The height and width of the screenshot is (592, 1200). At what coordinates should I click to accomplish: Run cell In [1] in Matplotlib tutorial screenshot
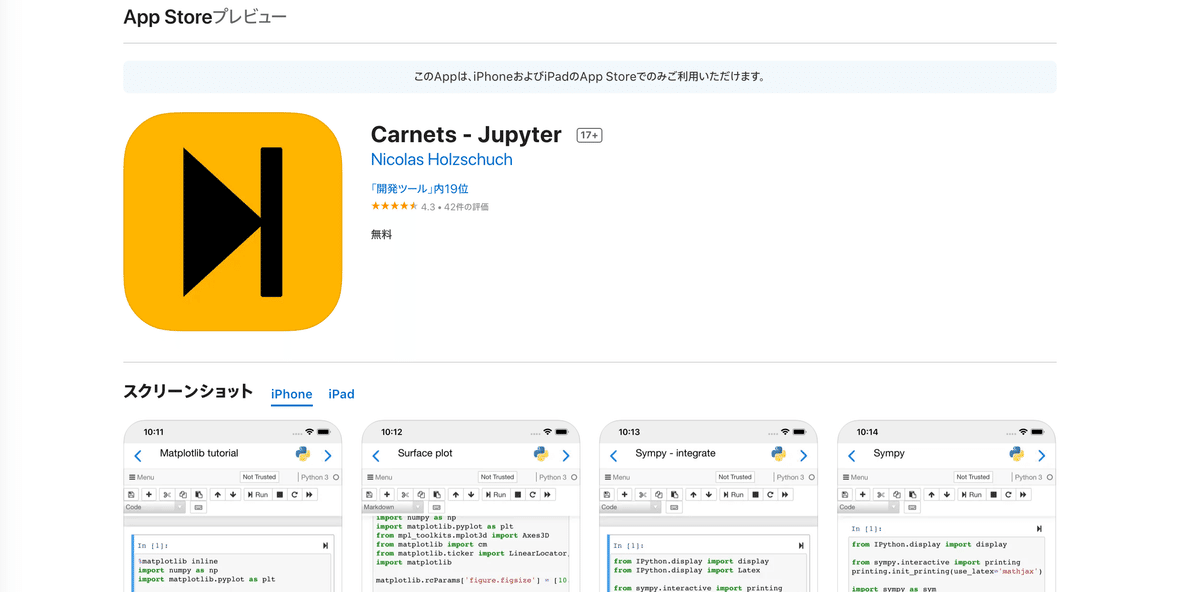(325, 545)
